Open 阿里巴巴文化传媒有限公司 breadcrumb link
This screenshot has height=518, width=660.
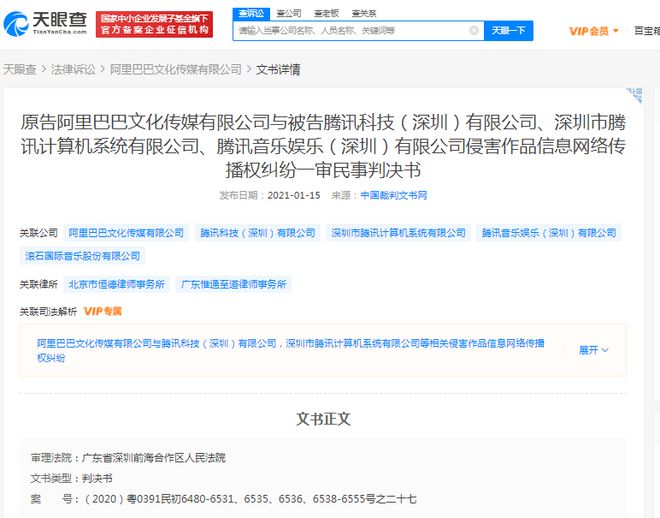point(175,70)
